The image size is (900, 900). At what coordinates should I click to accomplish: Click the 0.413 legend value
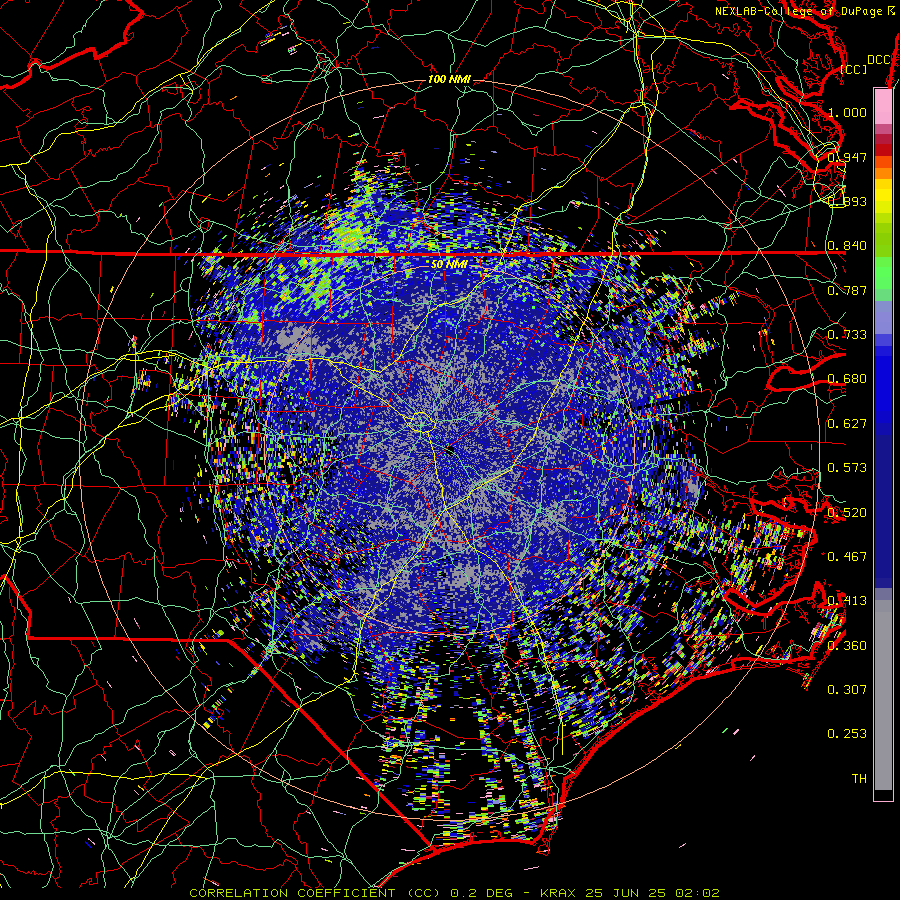[x=847, y=601]
